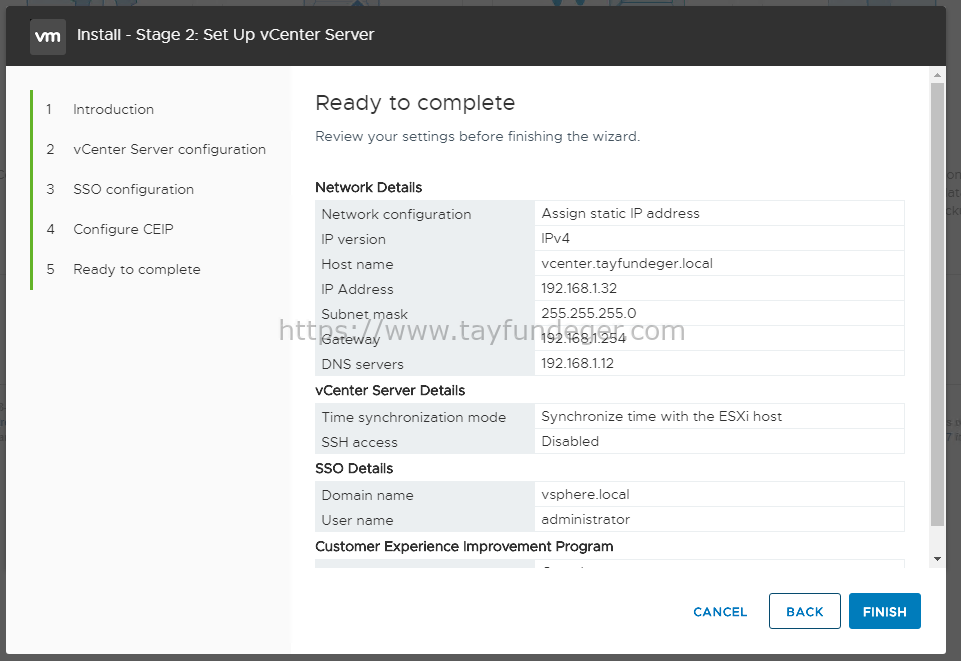This screenshot has width=961, height=661.
Task: Open vCenter Server configuration step
Action: click(169, 149)
